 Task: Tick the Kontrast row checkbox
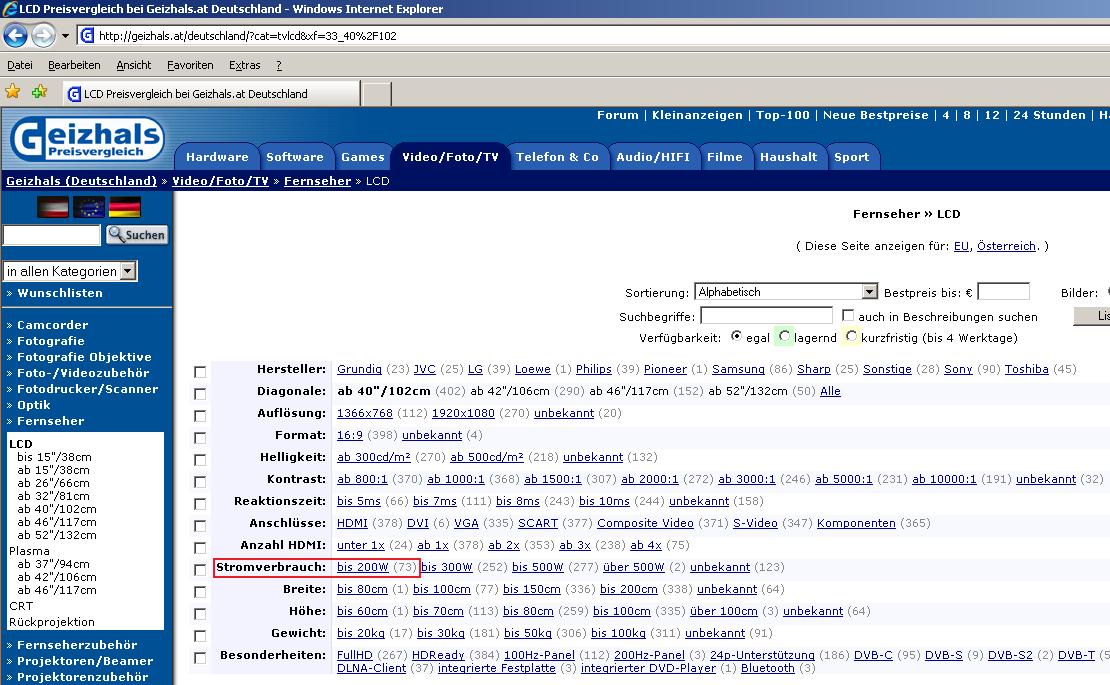[x=200, y=482]
